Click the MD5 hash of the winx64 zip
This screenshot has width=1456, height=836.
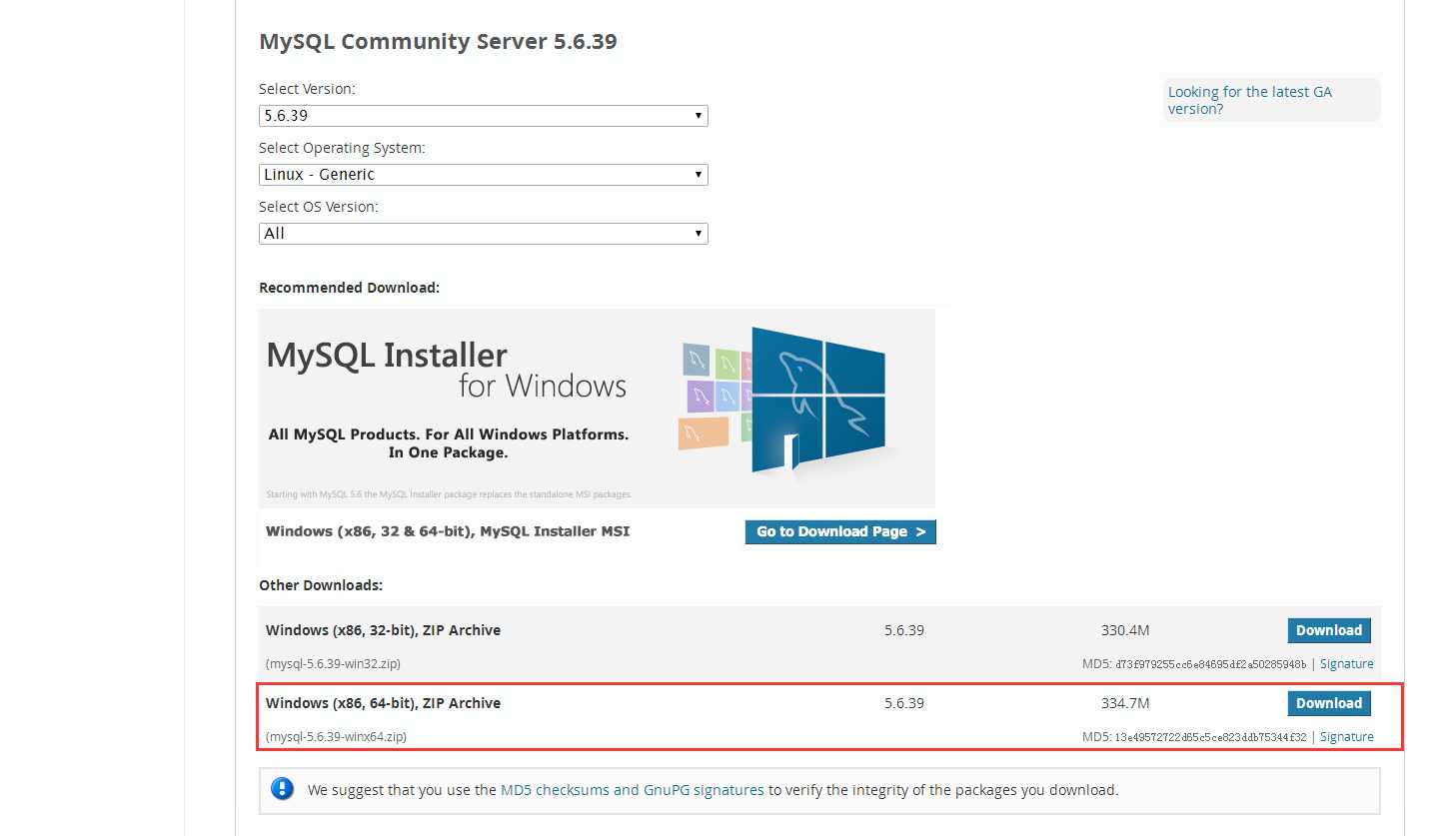1210,737
